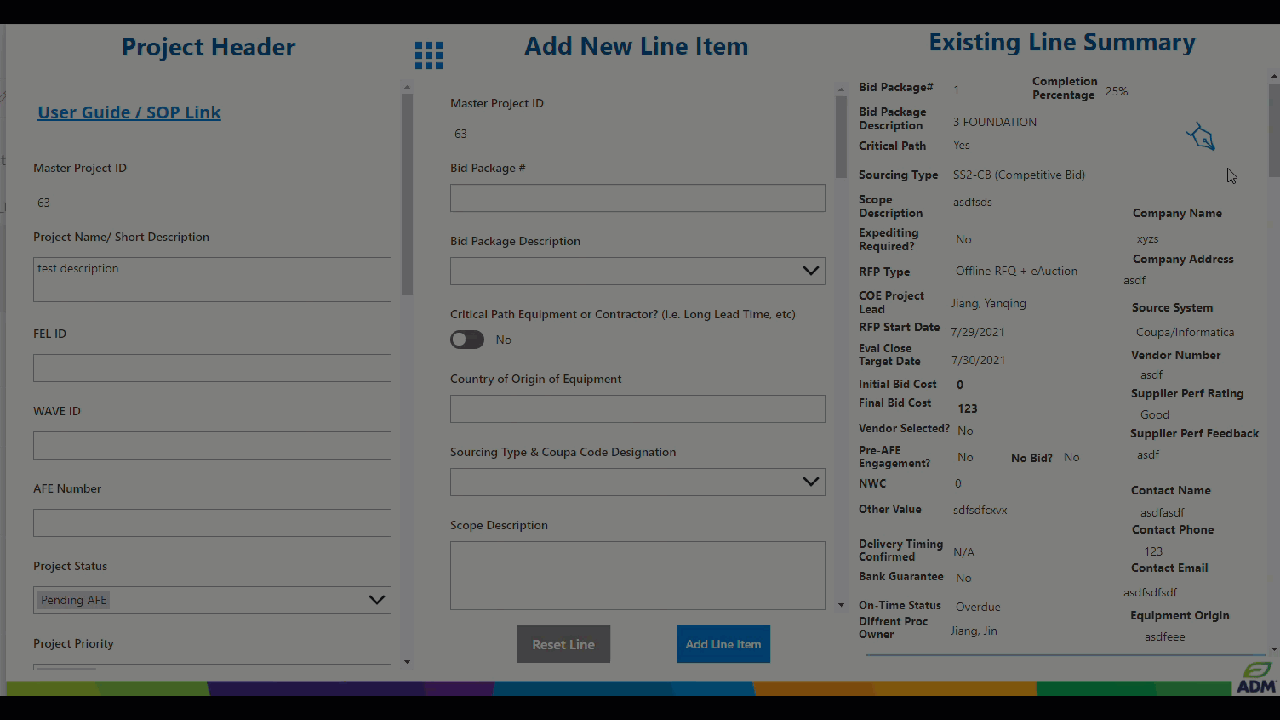Expand the Project Priority dropdown
This screenshot has width=1280, height=720.
pyautogui.click(x=212, y=668)
